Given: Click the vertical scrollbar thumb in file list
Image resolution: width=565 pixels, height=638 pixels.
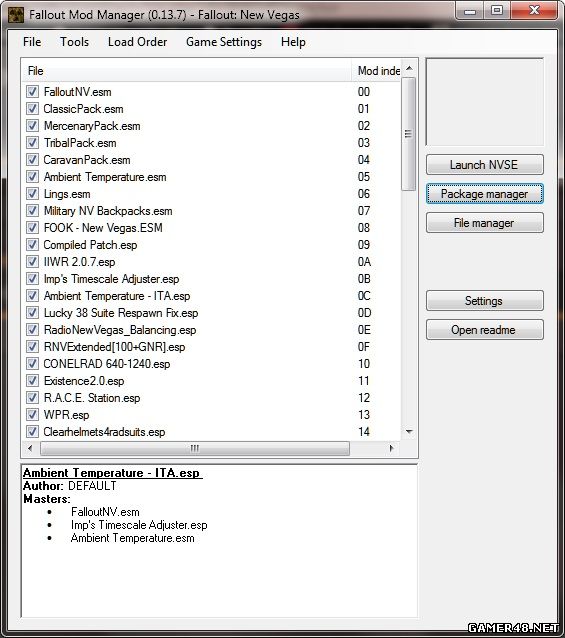Looking at the screenshot, I should coord(408,134).
